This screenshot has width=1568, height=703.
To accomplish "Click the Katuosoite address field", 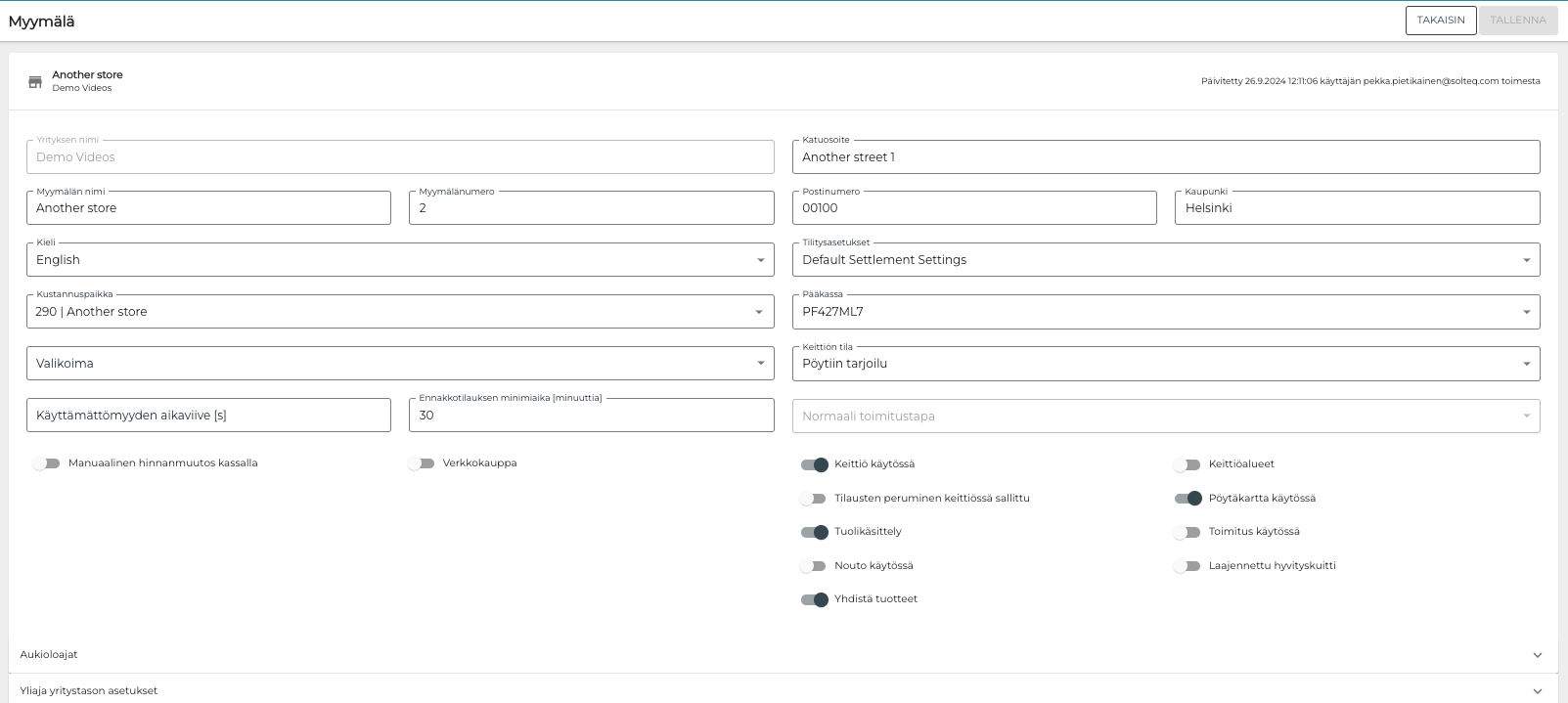I will pyautogui.click(x=1165, y=157).
